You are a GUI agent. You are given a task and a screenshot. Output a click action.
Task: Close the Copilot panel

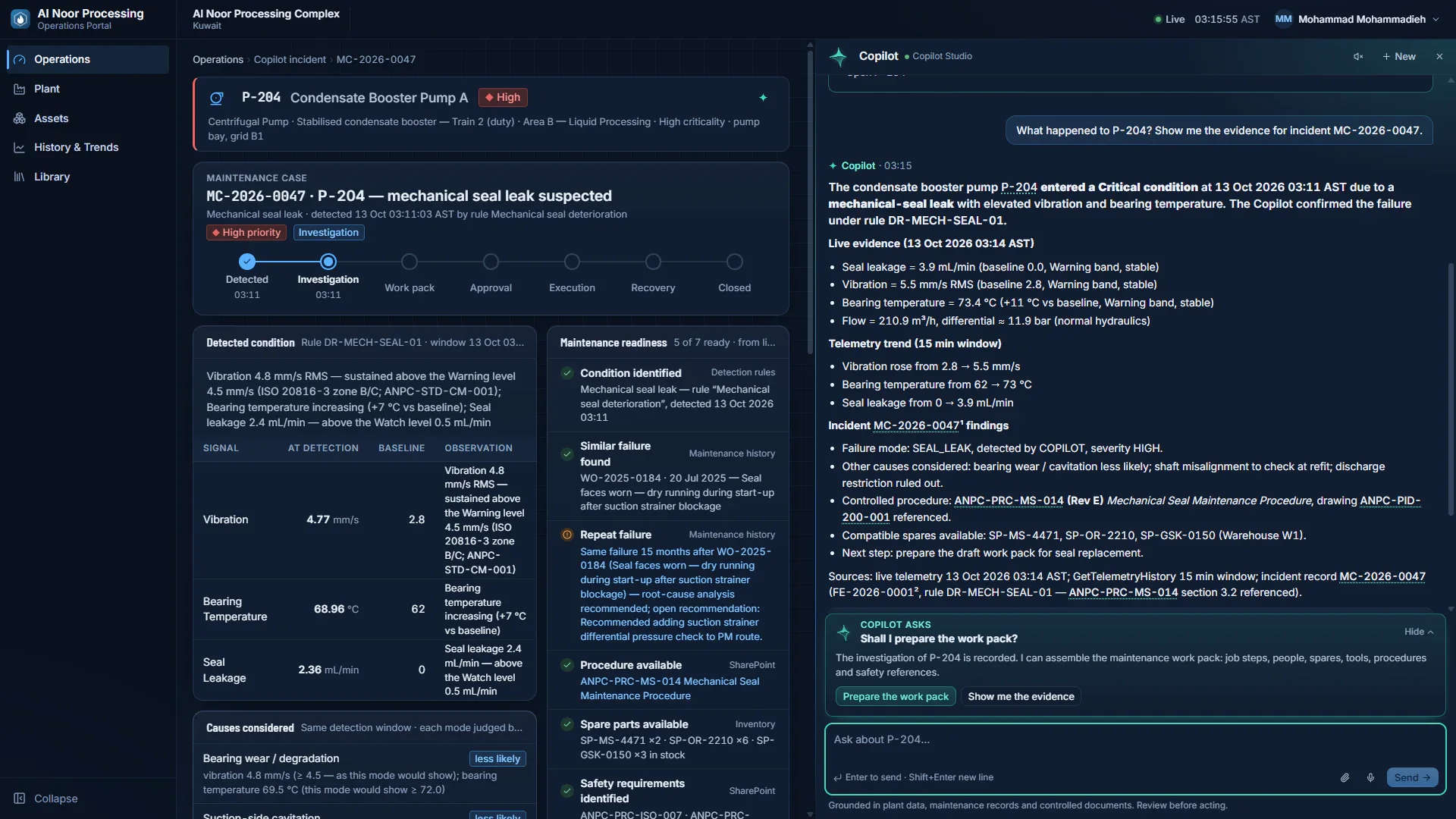coord(1439,56)
